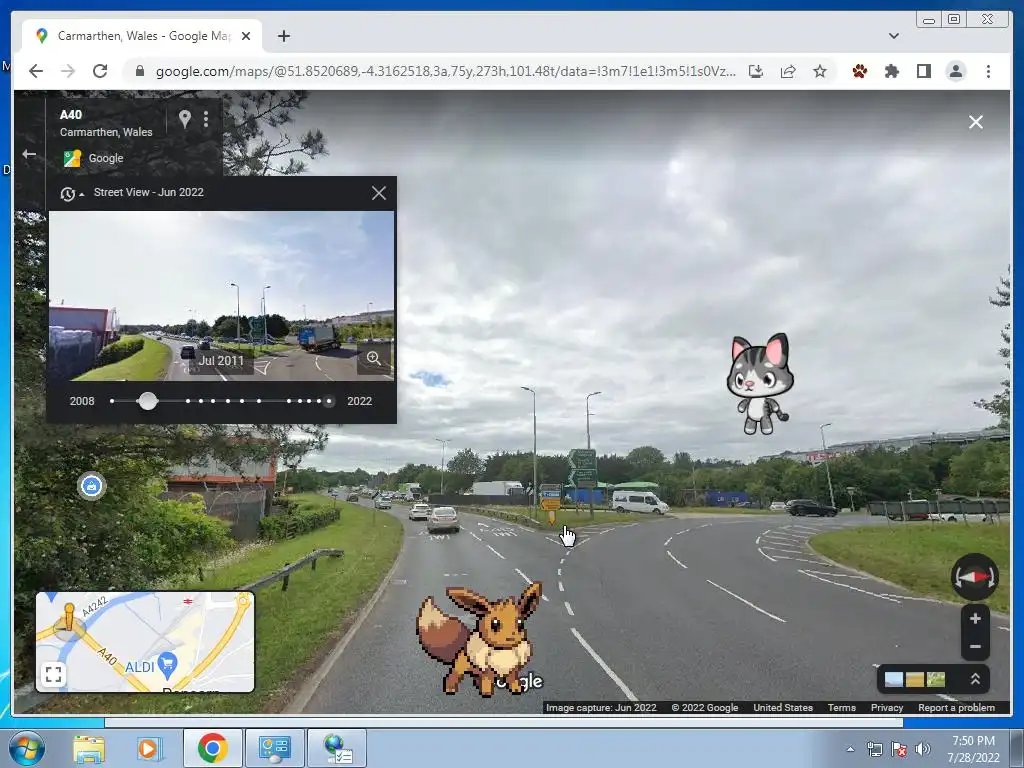This screenshot has width=1024, height=768.
Task: Click the United States link
Action: 782,707
